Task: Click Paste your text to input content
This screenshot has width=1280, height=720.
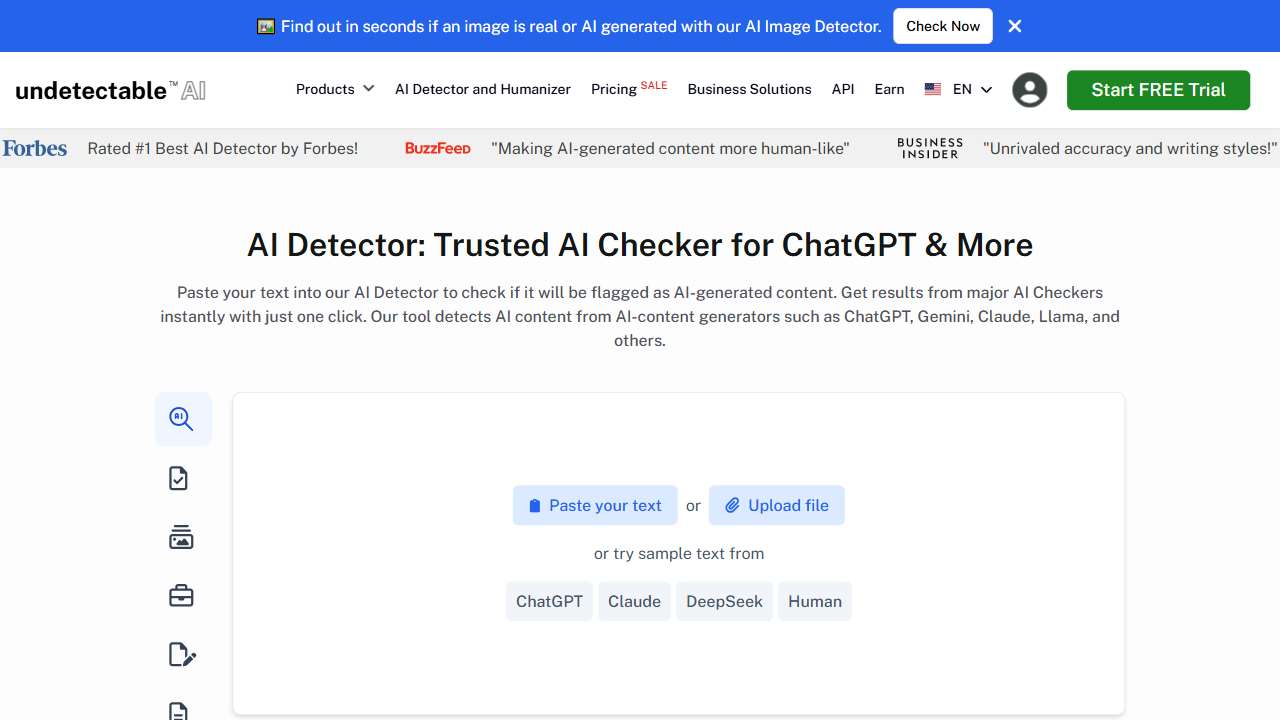Action: (595, 505)
